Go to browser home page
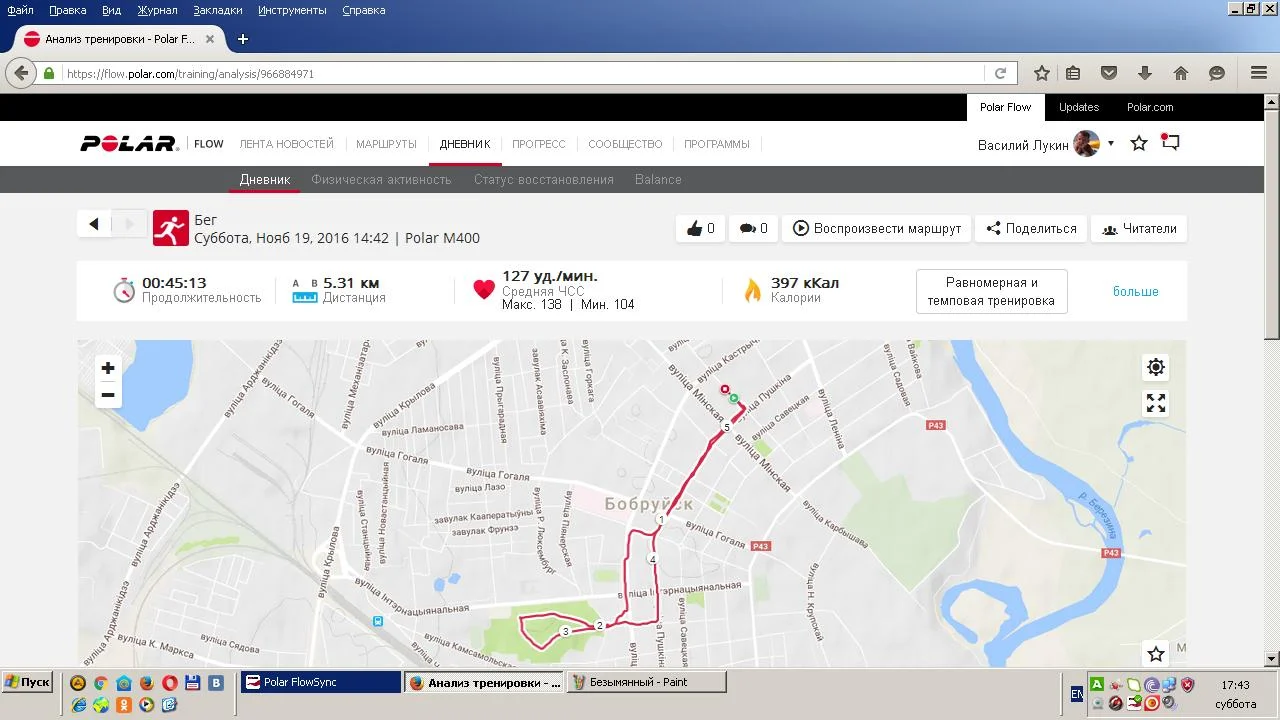 1181,73
